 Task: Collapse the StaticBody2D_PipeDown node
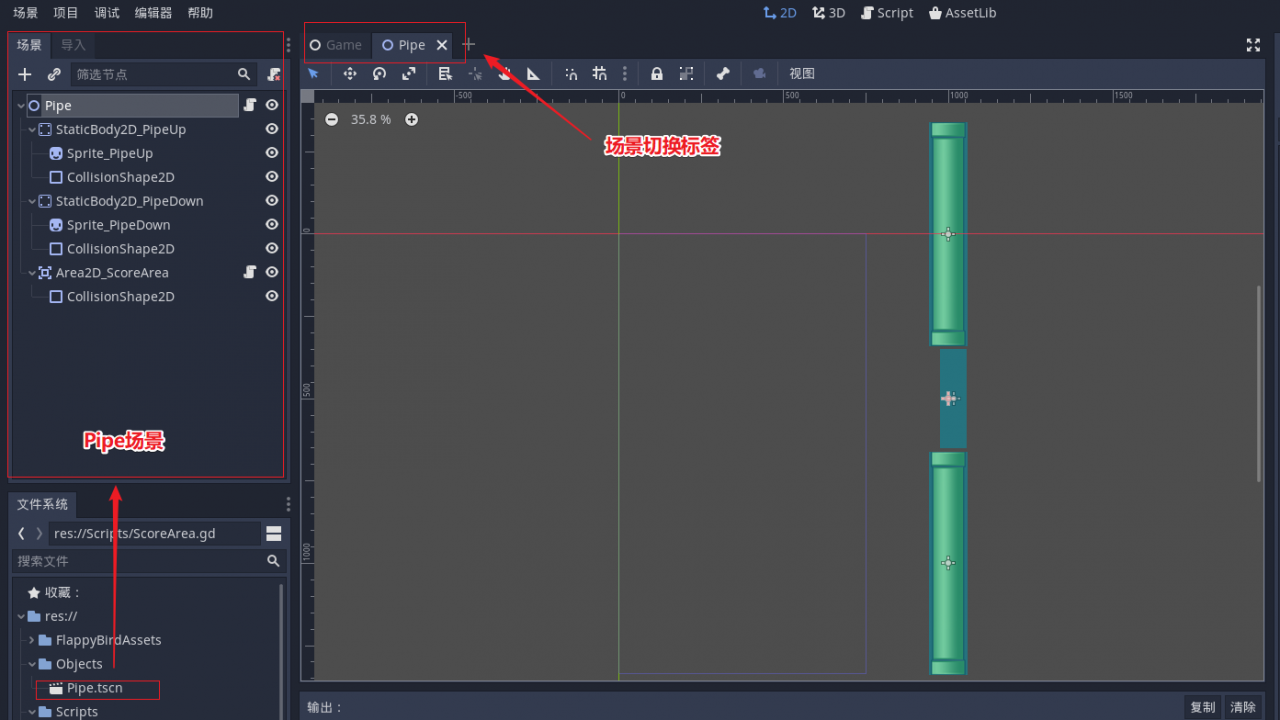[32, 201]
